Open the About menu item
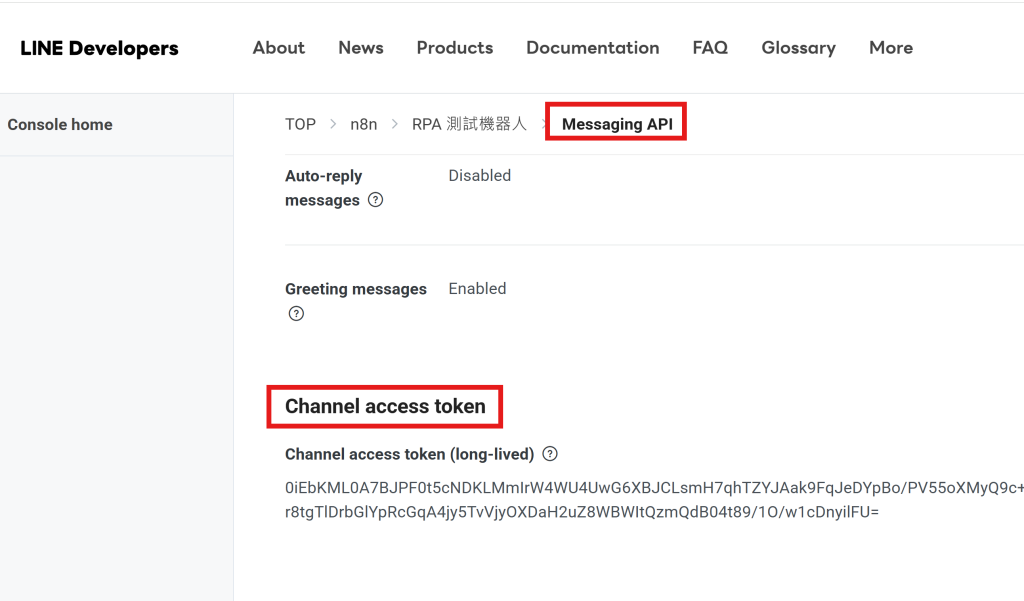This screenshot has height=601, width=1024. tap(279, 48)
